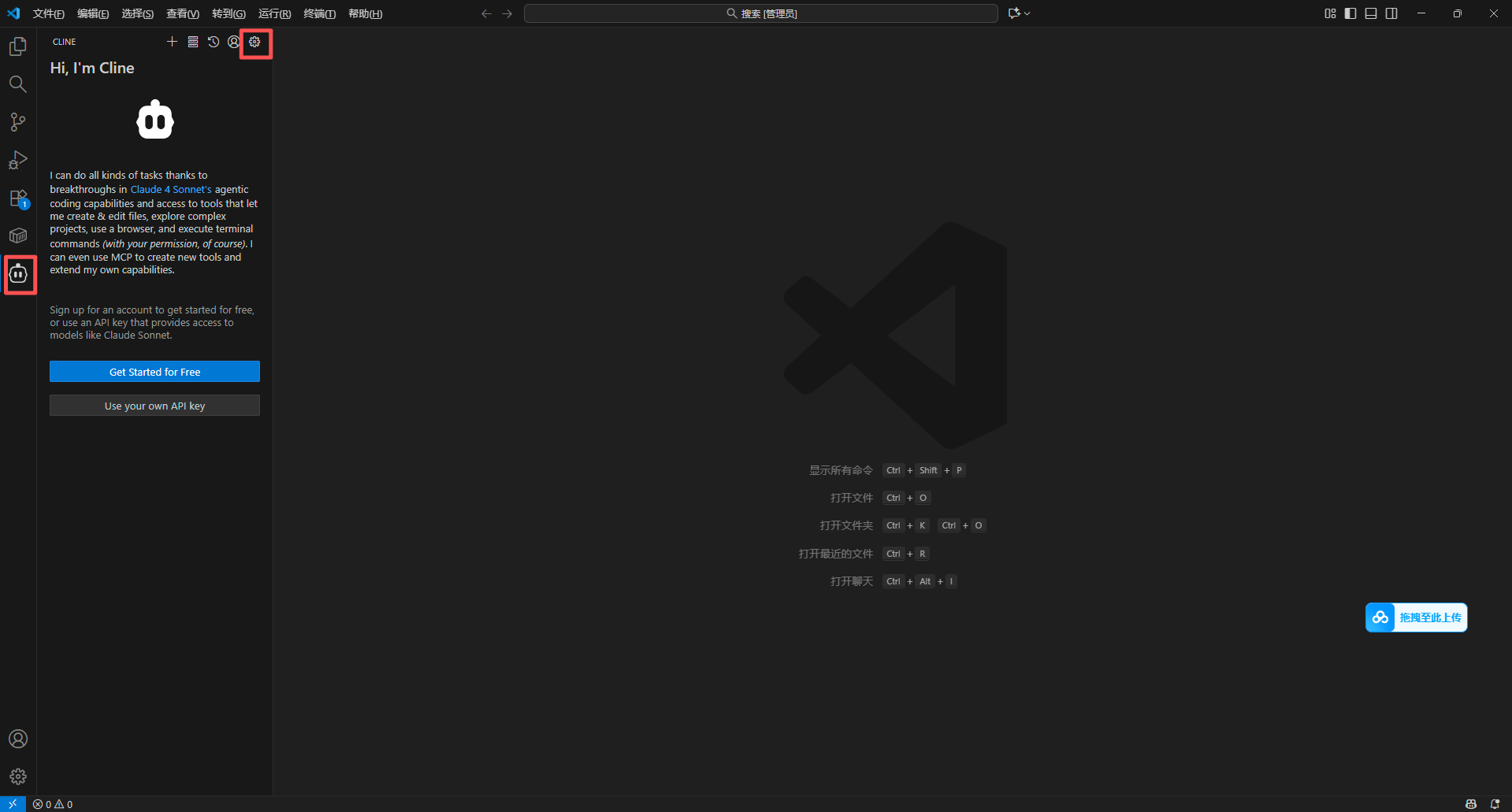This screenshot has height=812, width=1512.
Task: Start a new Cline task with plus icon
Action: click(172, 42)
